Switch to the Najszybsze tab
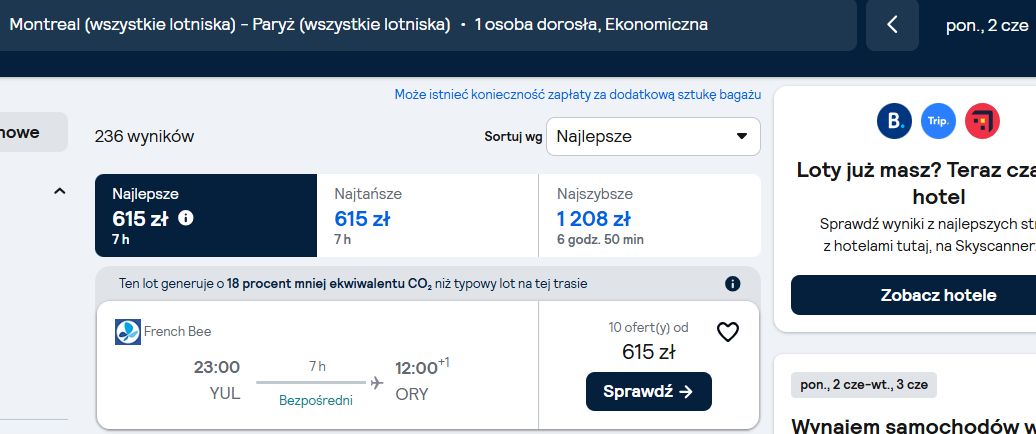This screenshot has height=434, width=1036. 649,215
